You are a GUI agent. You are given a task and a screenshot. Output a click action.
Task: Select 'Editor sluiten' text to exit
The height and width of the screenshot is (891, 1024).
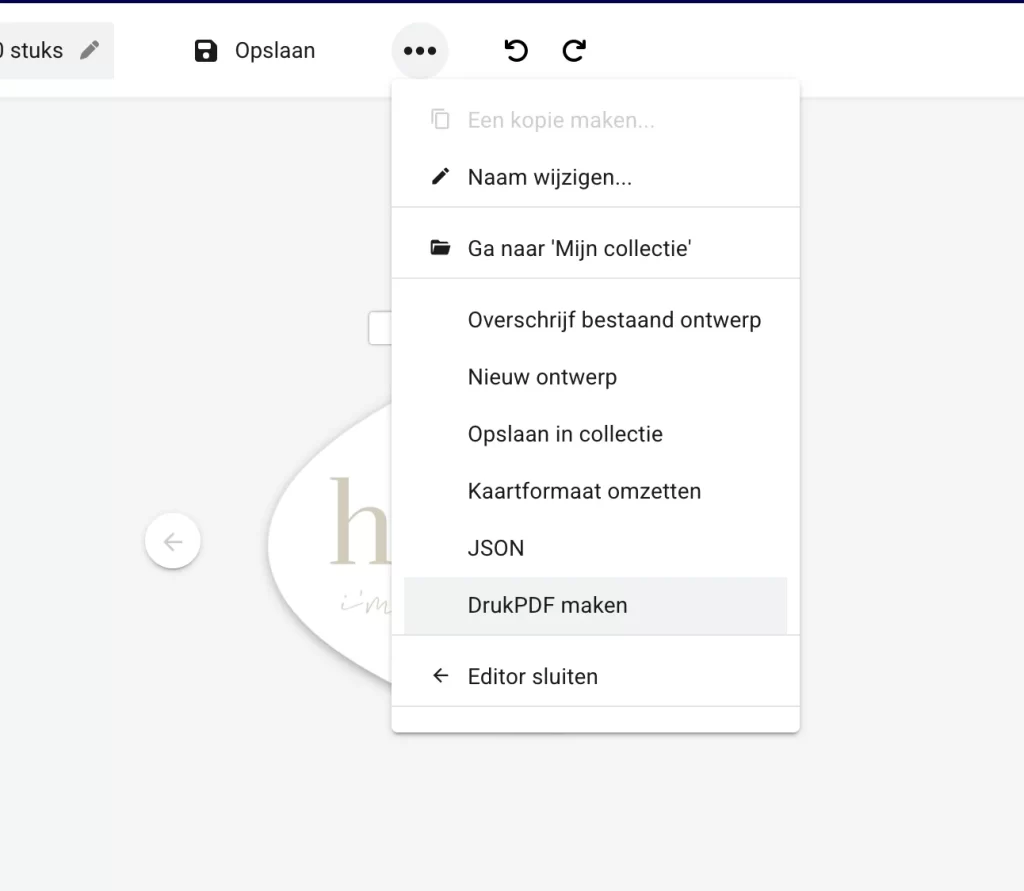click(533, 676)
